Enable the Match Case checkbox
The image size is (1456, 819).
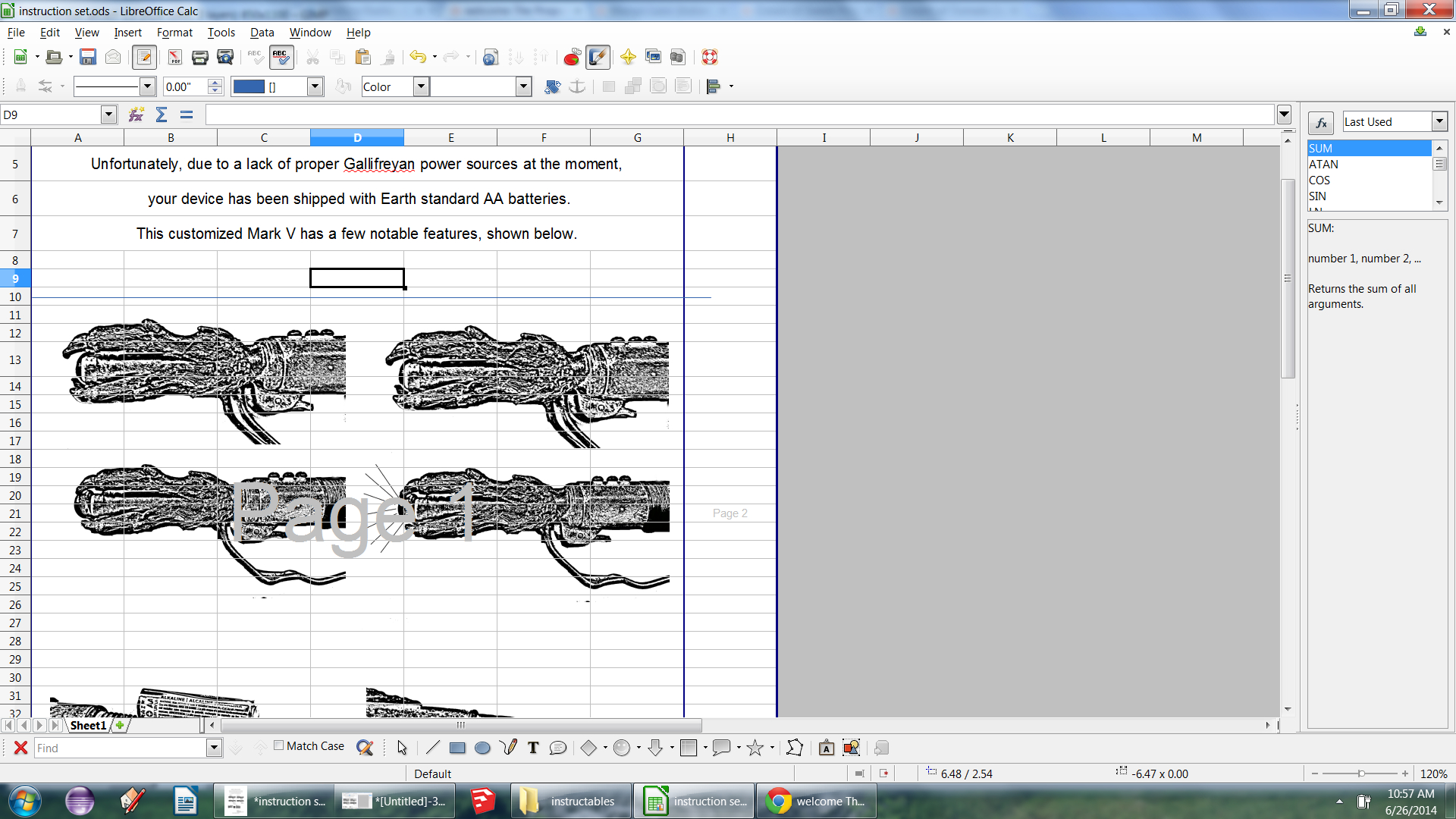pos(279,745)
